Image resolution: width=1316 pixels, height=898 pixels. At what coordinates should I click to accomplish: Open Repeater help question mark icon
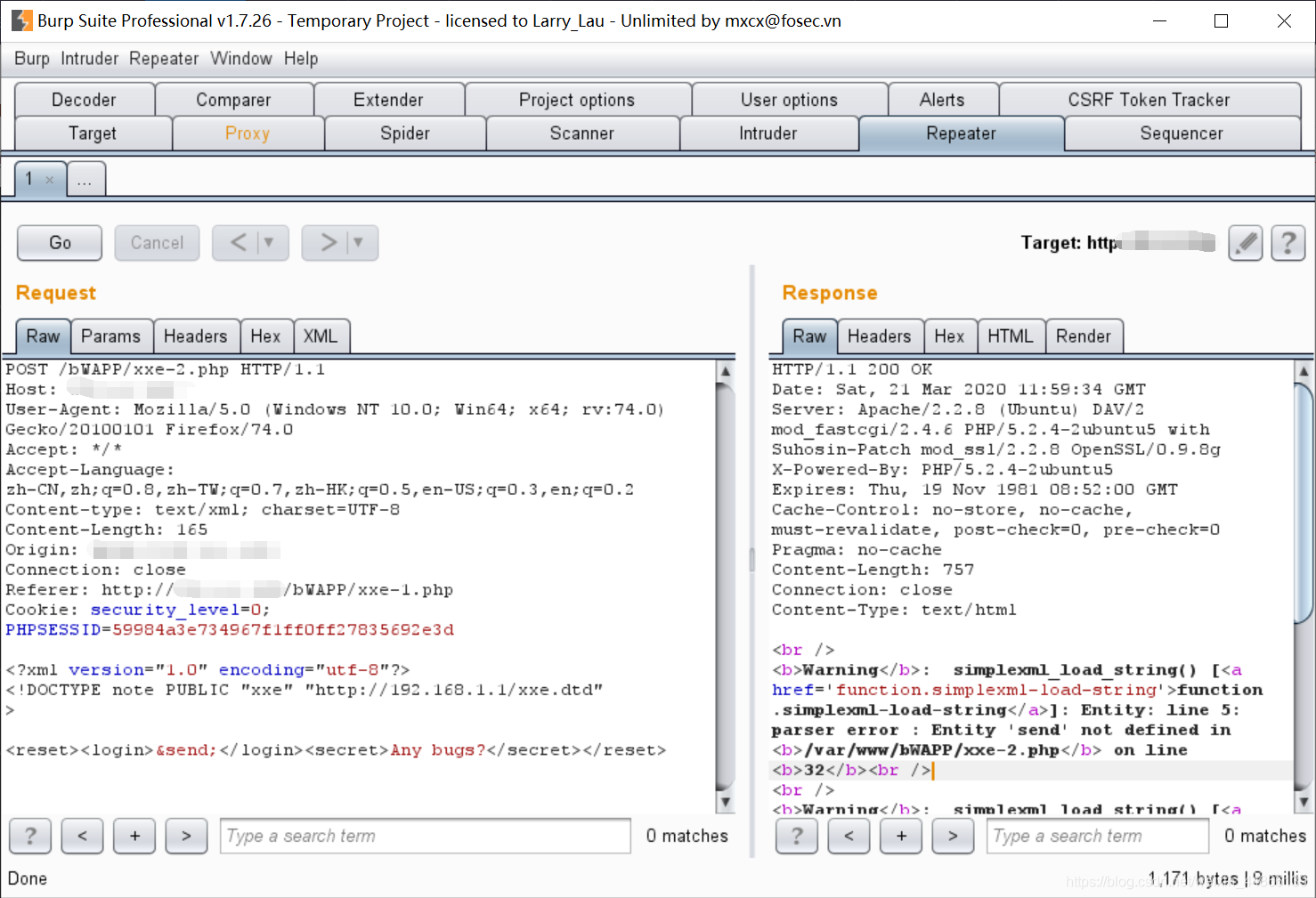(1288, 242)
